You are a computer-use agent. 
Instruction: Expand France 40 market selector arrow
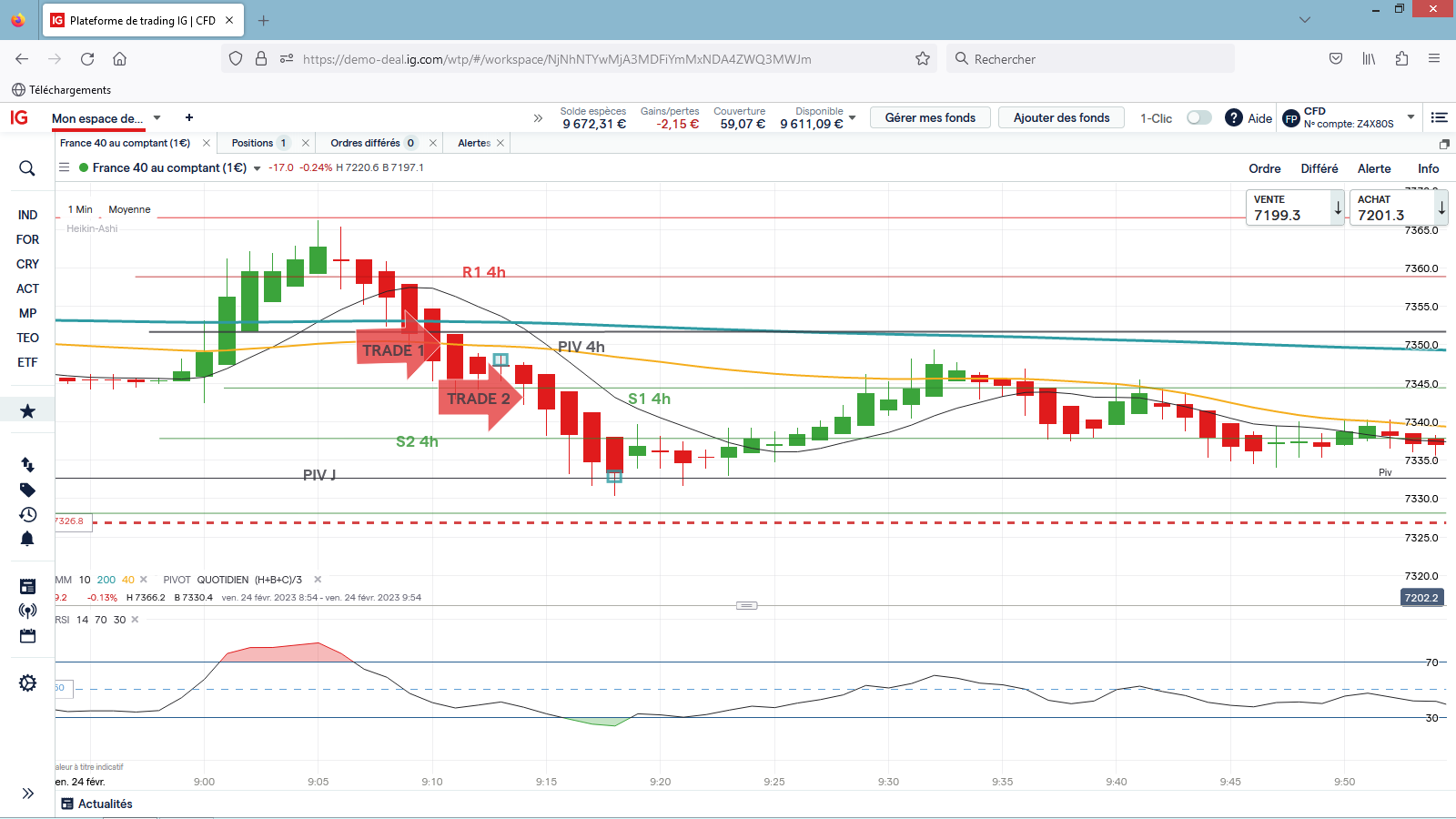(258, 168)
